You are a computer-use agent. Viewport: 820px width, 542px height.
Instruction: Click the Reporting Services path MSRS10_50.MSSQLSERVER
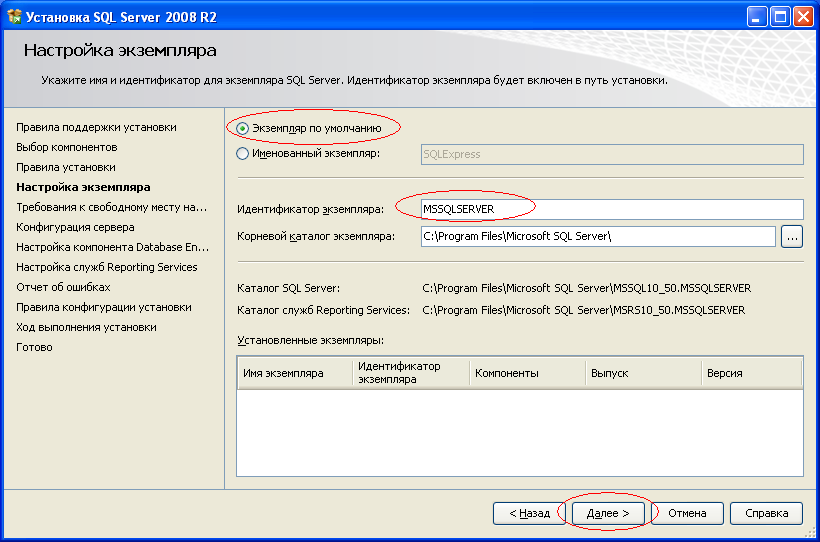584,310
